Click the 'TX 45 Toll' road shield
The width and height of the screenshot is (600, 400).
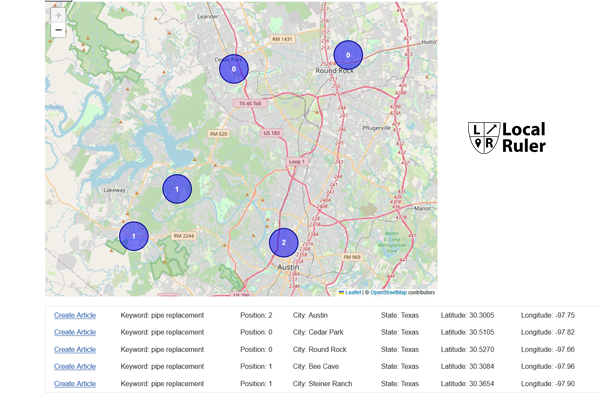click(x=250, y=103)
